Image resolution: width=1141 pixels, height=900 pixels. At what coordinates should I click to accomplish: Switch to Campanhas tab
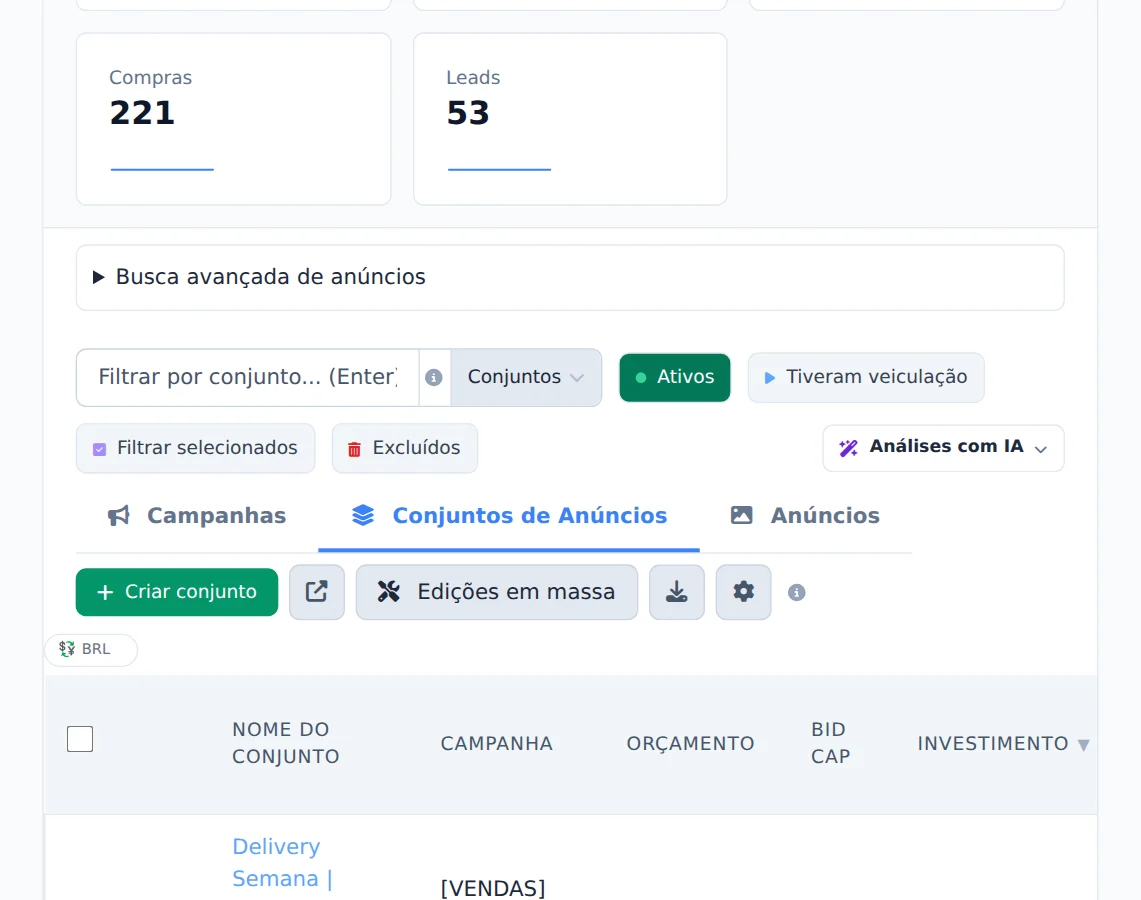(197, 516)
